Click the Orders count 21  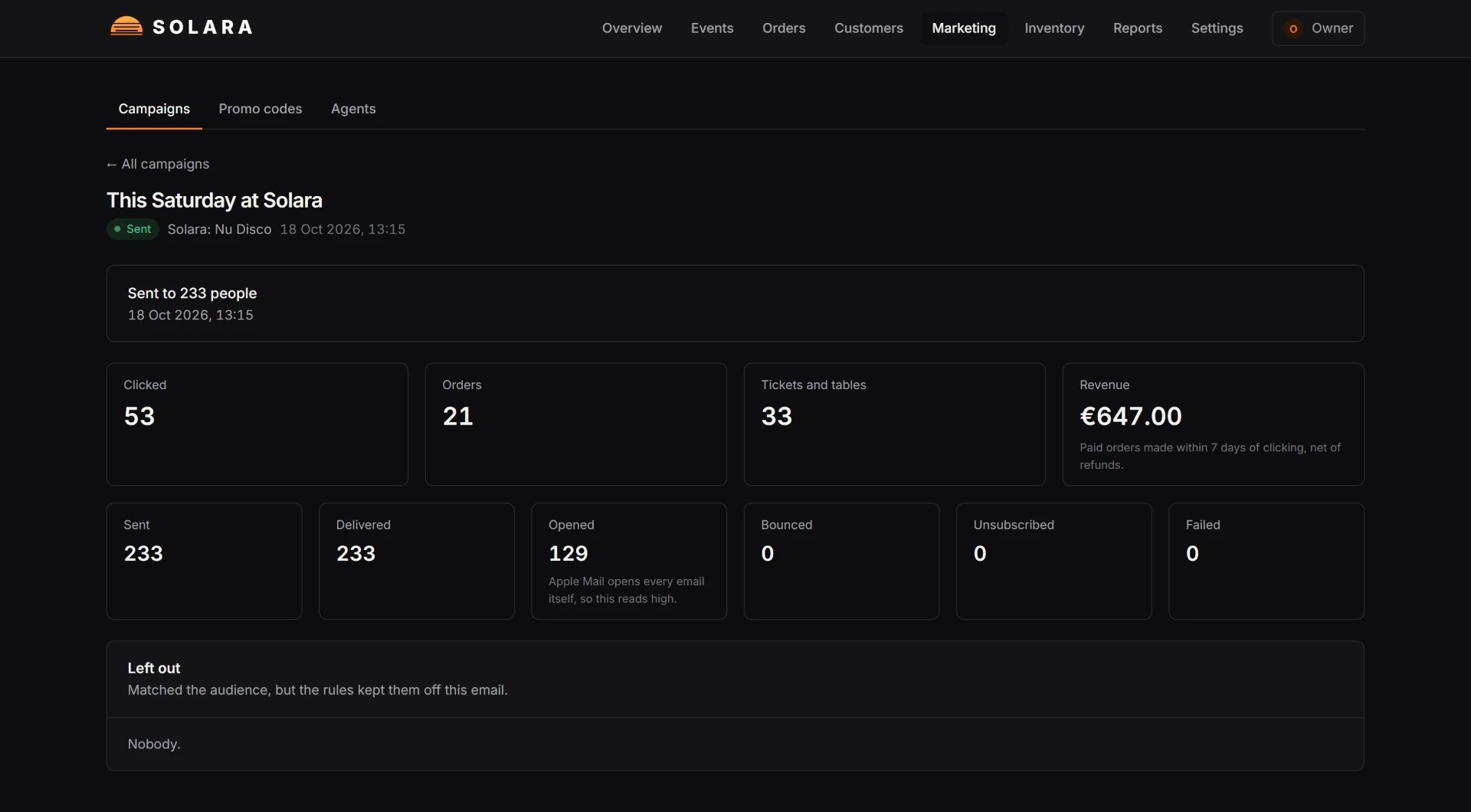click(457, 416)
